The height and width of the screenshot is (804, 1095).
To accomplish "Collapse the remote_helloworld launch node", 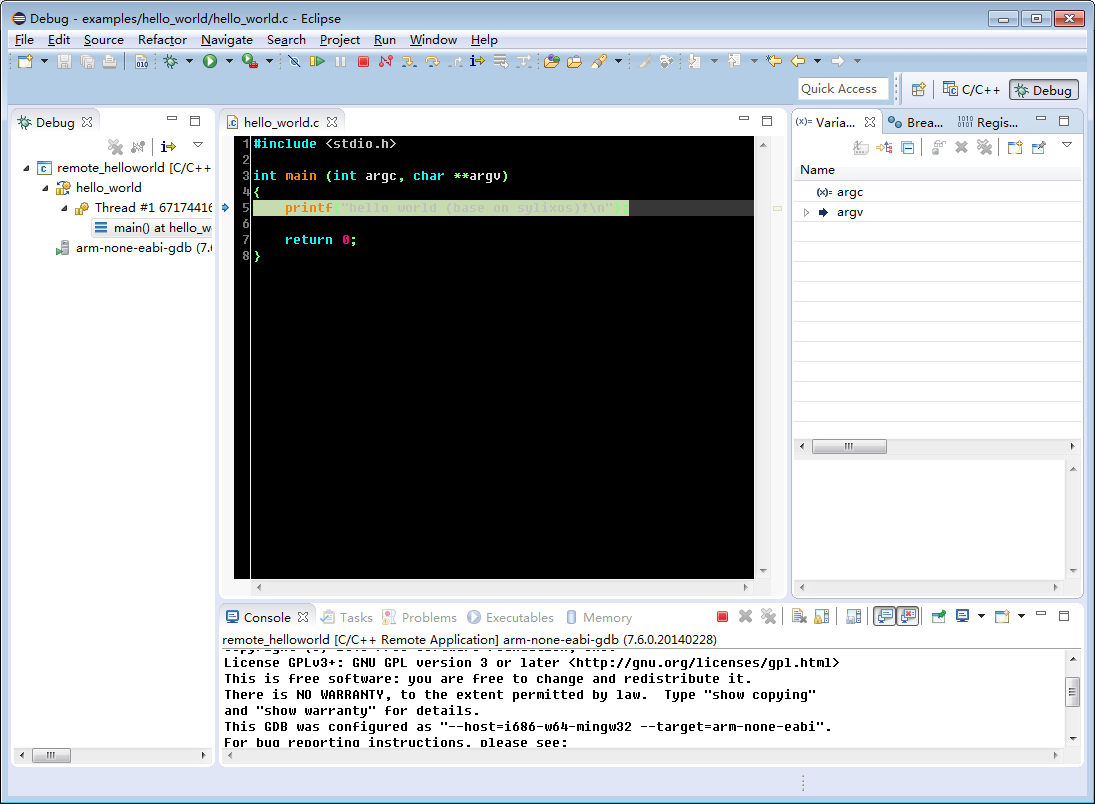I will (27, 168).
